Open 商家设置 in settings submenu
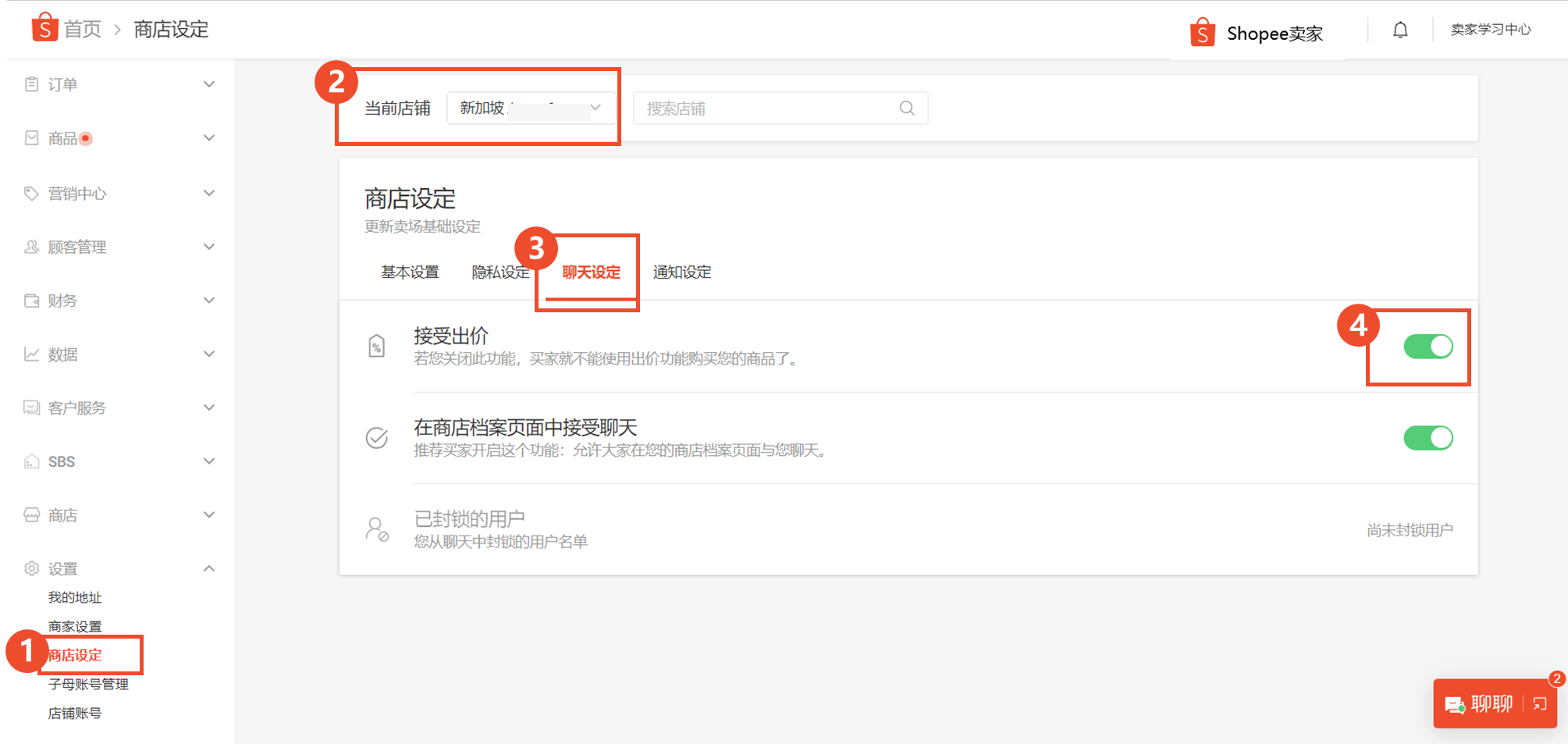Viewport: 1568px width, 744px height. tap(75, 626)
